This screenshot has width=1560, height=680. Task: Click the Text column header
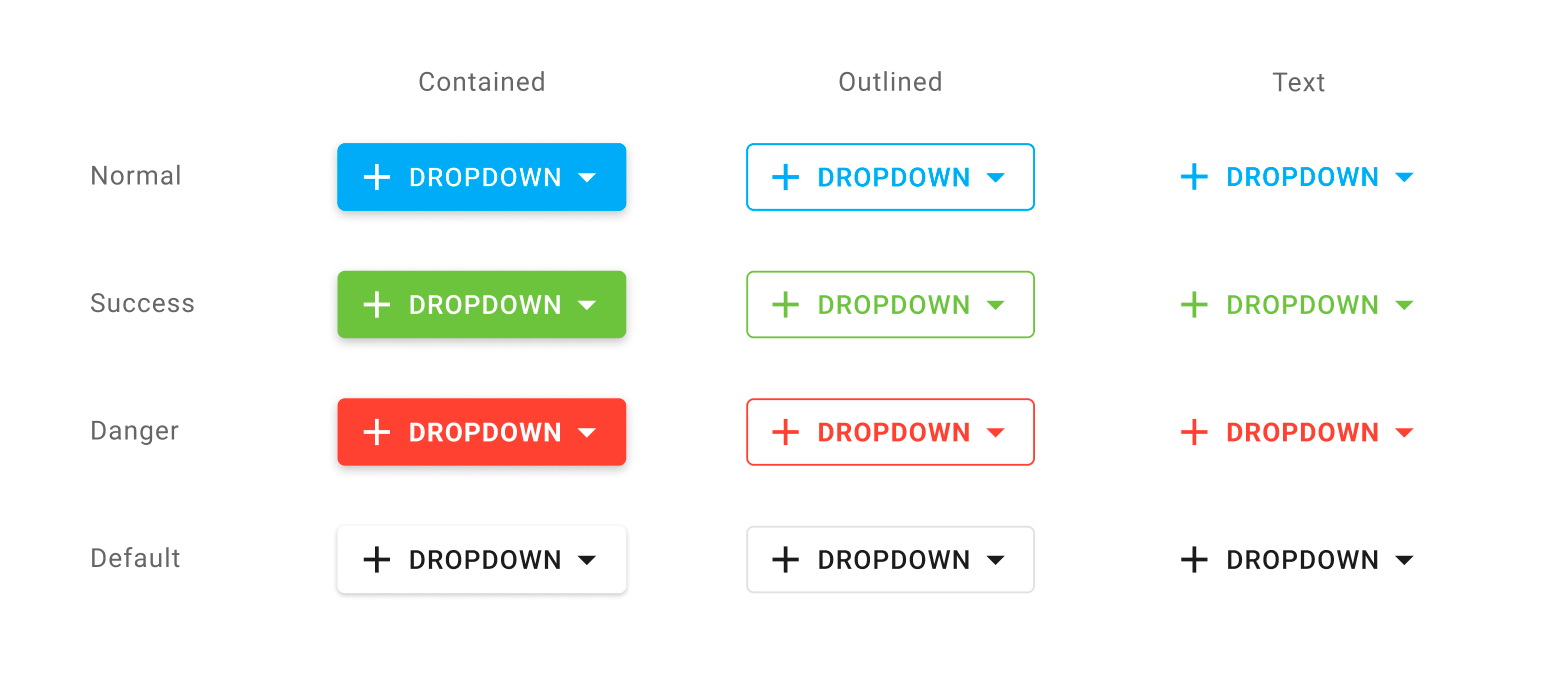[x=1298, y=82]
